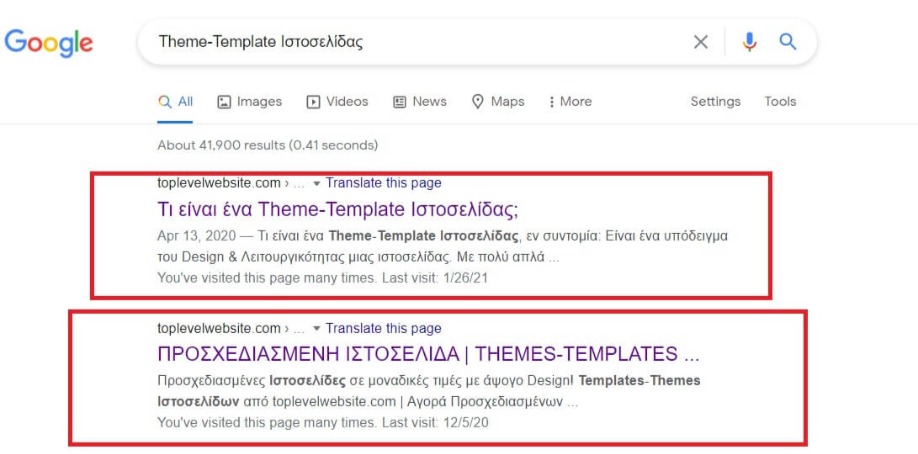Screen dimensions: 918x454
Task: Open the News results tab
Action: 420,102
